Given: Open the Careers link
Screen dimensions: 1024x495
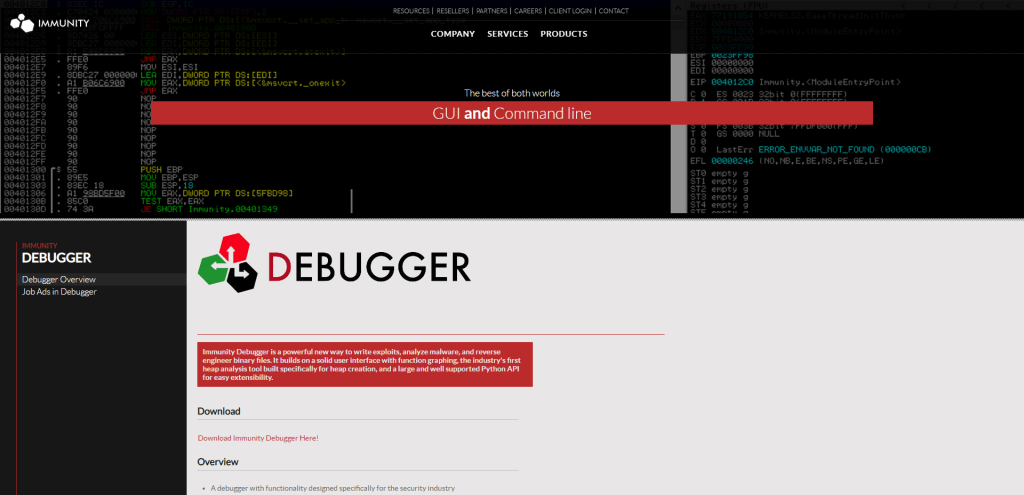Looking at the screenshot, I should point(528,11).
